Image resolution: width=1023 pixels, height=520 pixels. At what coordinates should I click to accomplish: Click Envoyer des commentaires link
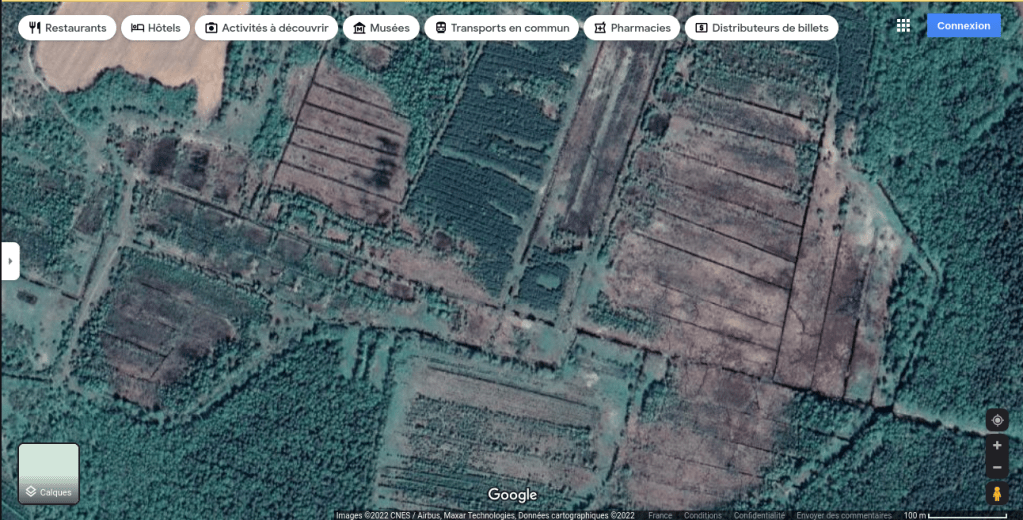point(843,516)
